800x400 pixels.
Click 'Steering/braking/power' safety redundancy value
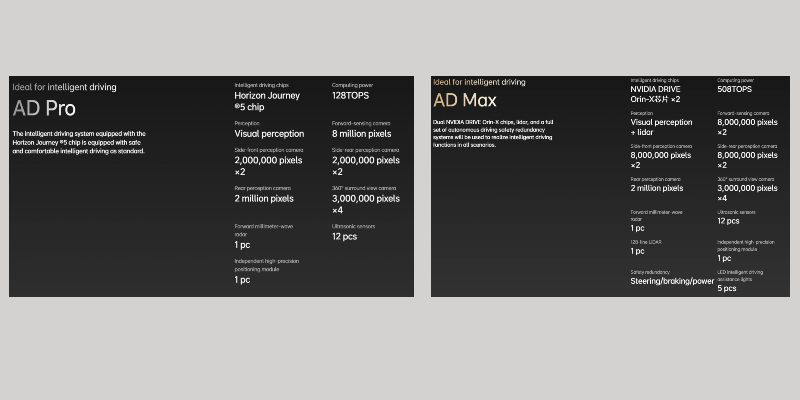tap(672, 281)
